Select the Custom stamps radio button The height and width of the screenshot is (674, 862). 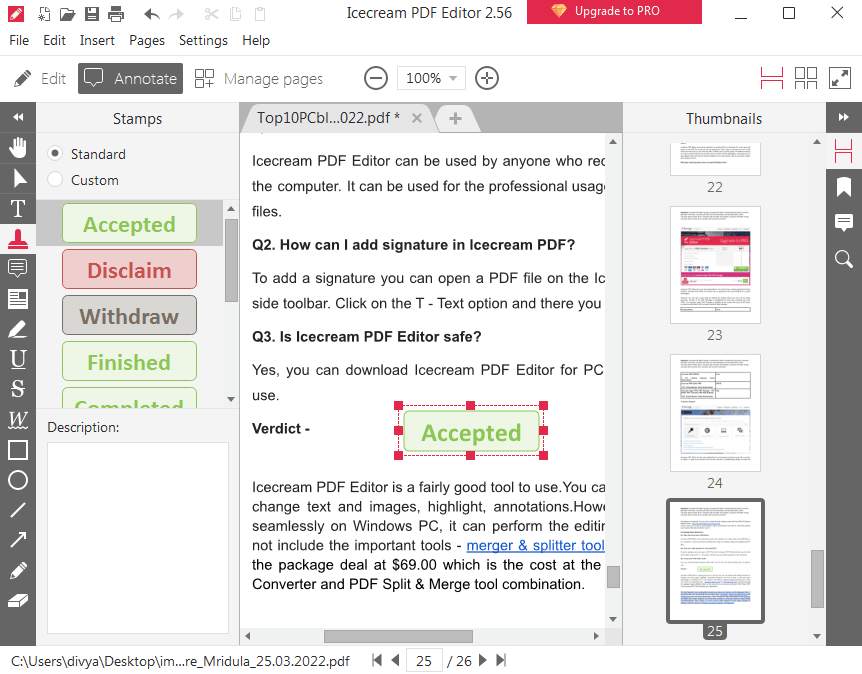[x=55, y=179]
